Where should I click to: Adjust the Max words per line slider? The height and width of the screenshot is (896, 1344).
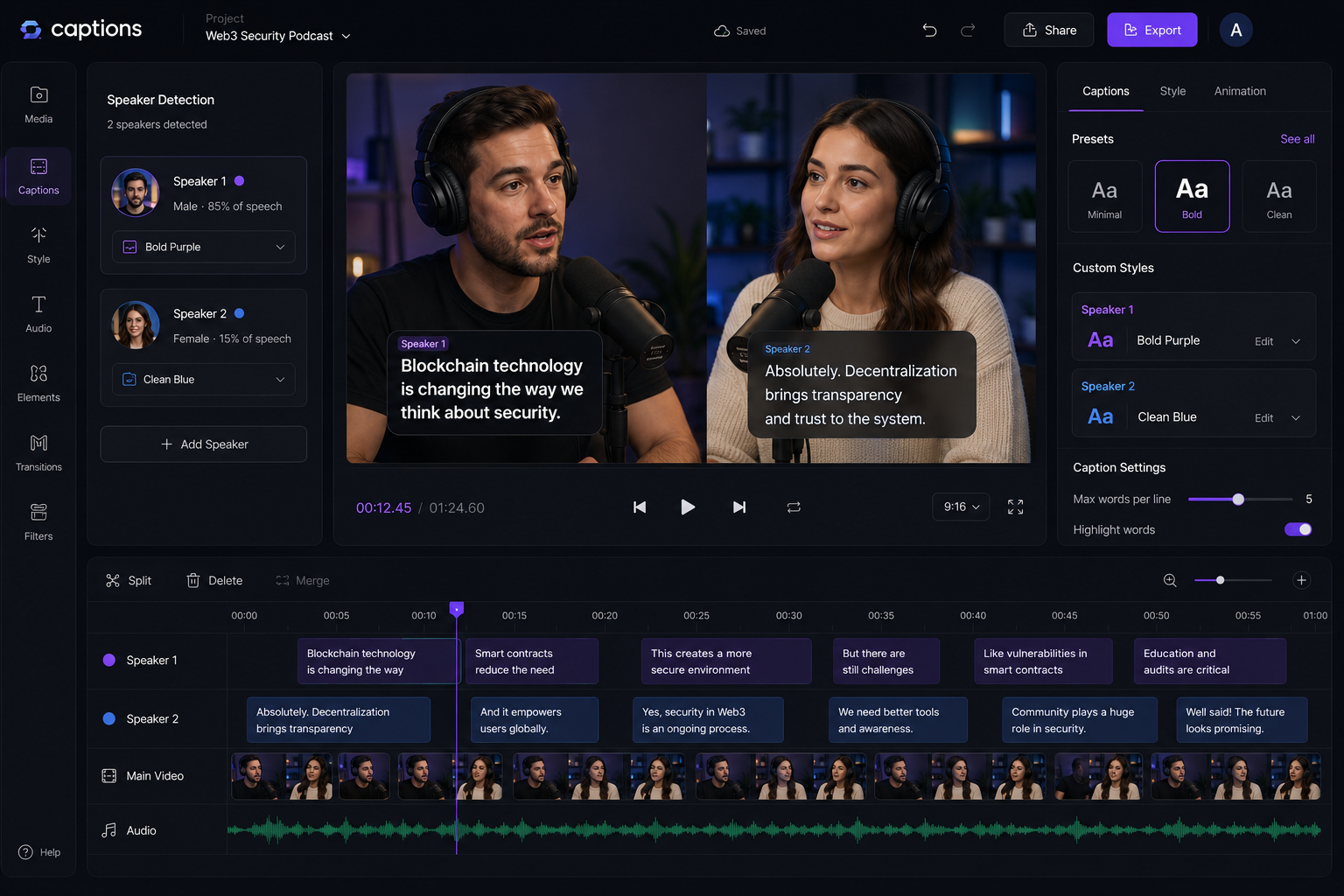1240,500
